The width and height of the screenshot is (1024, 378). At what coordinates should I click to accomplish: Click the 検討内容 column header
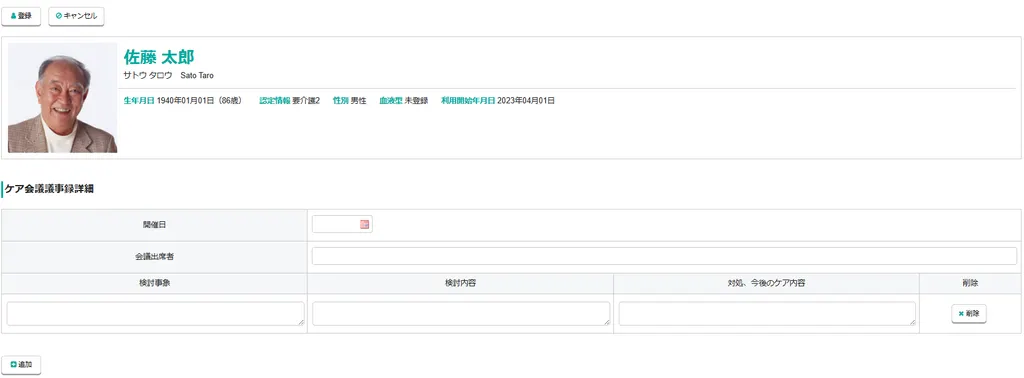[460, 283]
